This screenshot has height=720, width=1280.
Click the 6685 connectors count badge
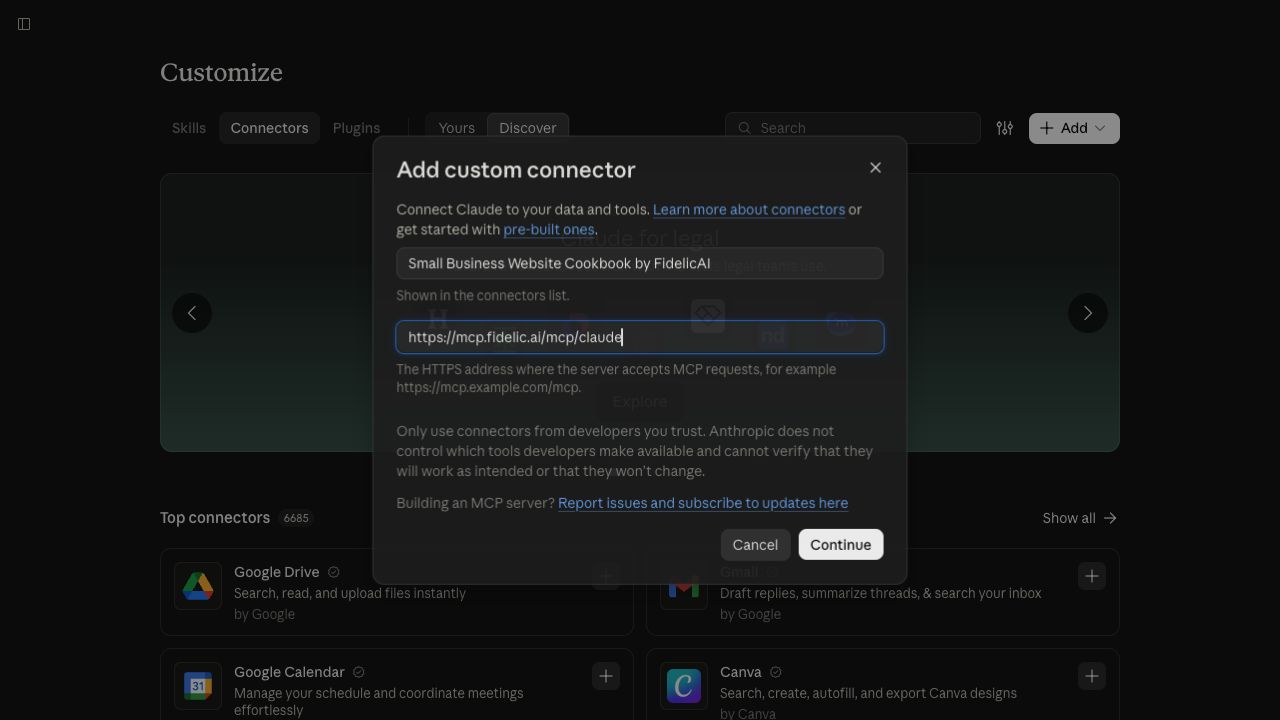pos(296,518)
